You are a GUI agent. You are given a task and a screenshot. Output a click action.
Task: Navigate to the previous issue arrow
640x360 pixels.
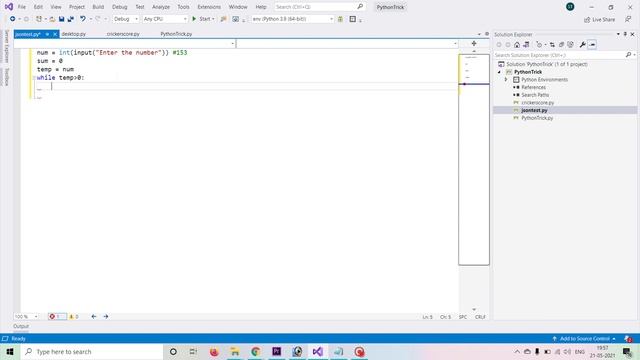pyautogui.click(x=94, y=316)
